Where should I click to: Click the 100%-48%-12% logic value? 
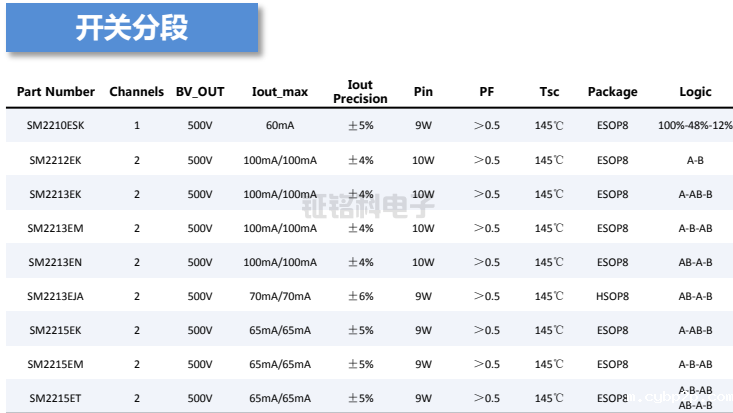695,126
